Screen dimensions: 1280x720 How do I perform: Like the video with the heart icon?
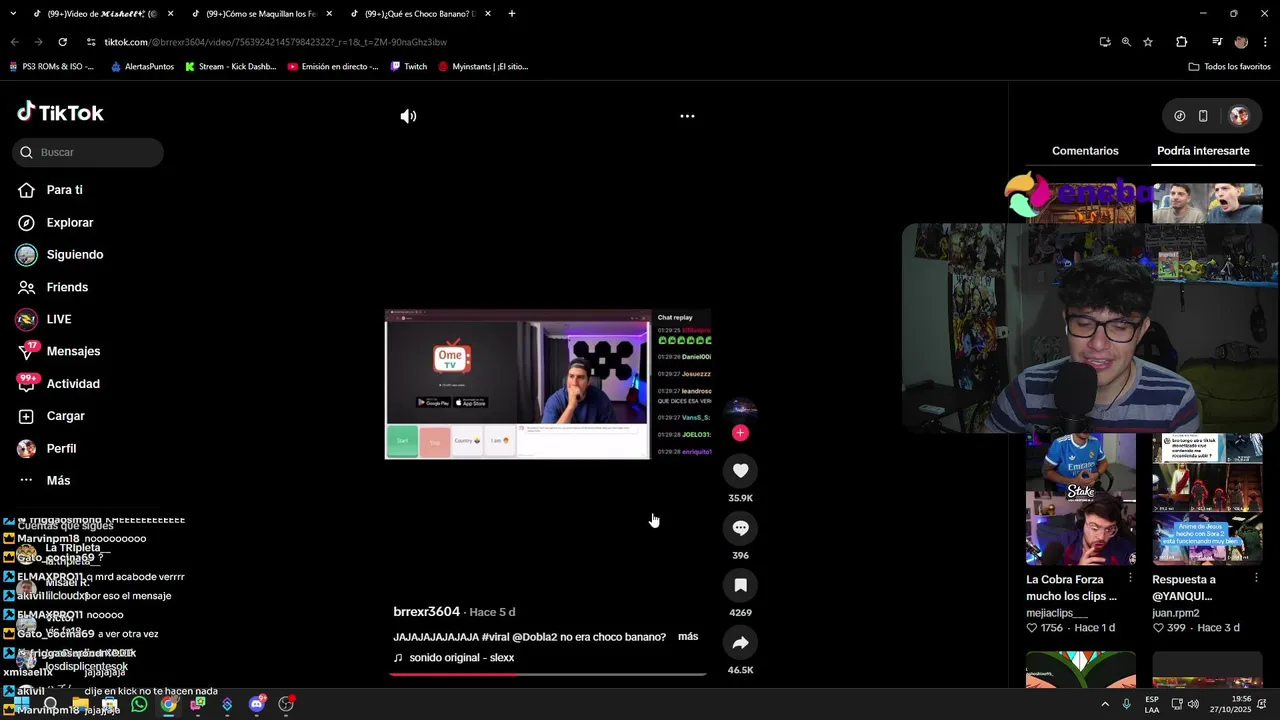740,470
